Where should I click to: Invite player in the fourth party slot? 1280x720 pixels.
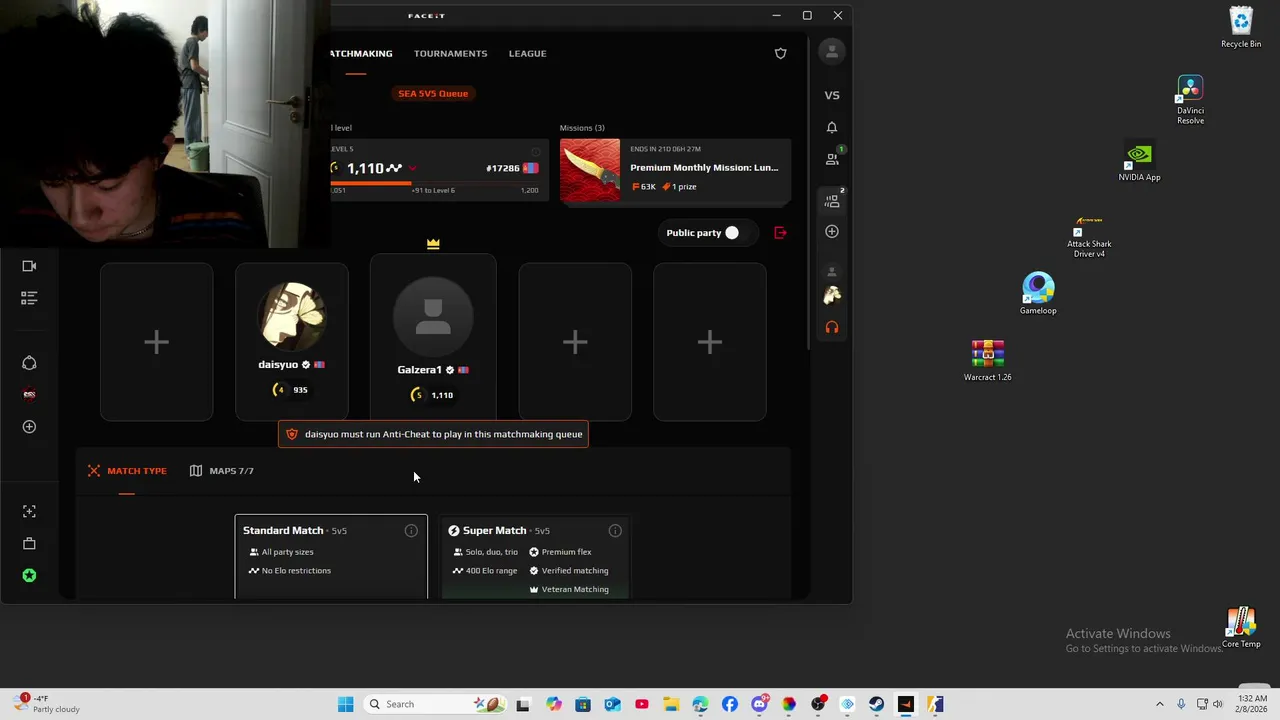click(x=575, y=341)
